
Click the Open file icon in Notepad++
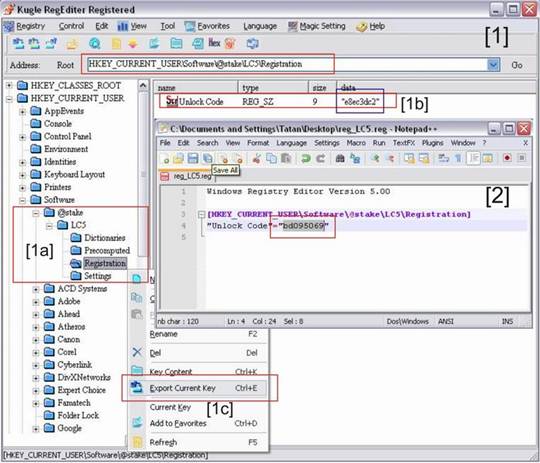click(x=178, y=158)
